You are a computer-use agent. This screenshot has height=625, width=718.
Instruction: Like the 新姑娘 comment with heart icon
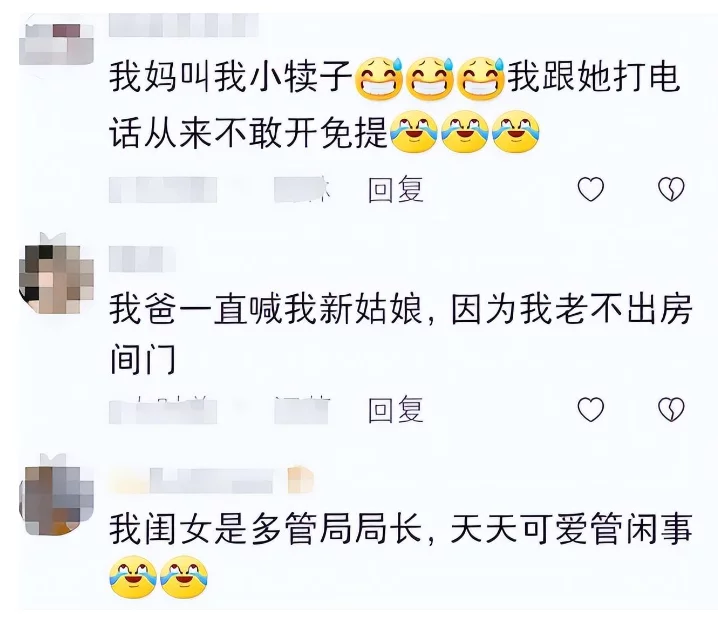(x=591, y=409)
